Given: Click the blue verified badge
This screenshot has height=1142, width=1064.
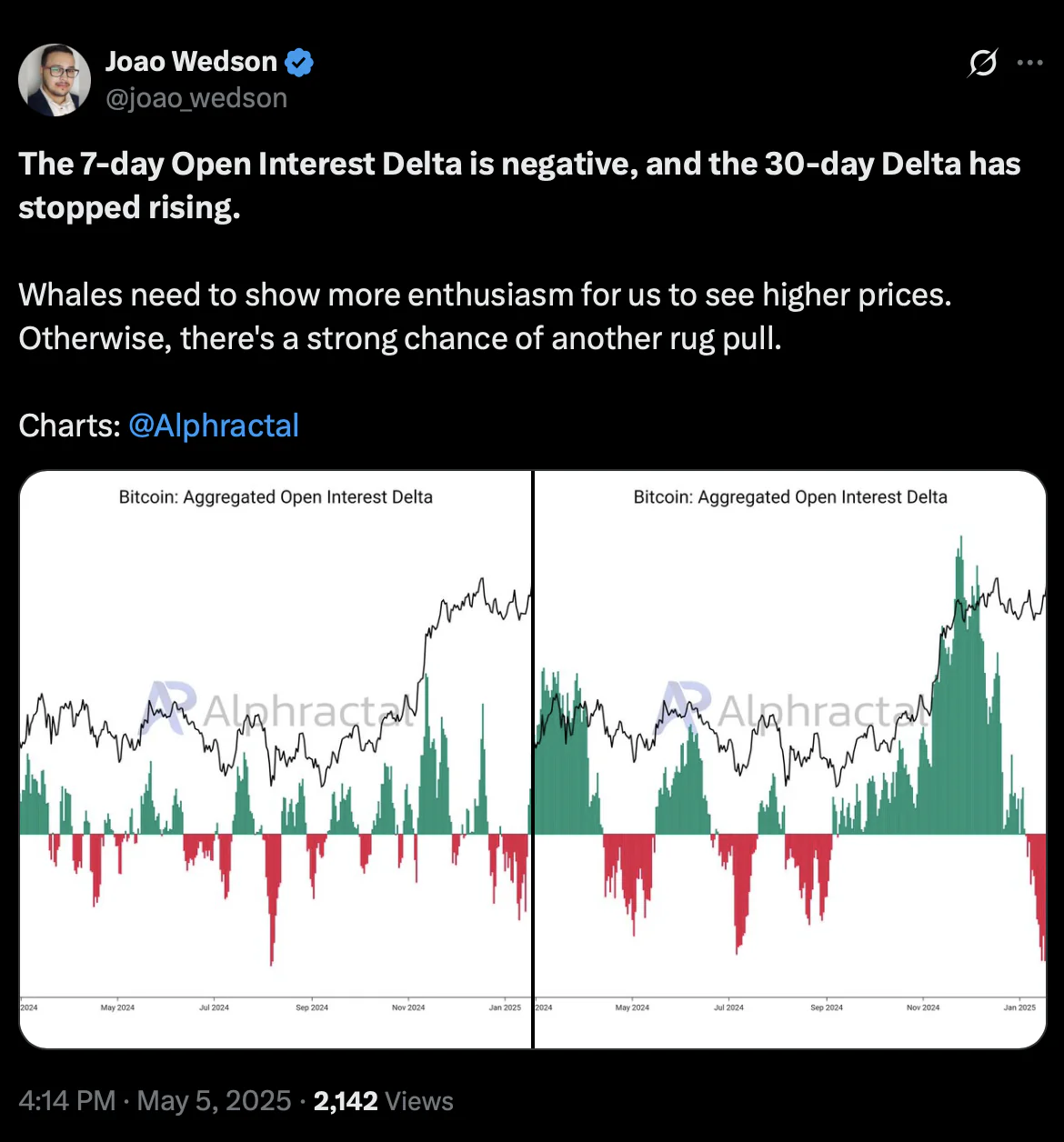Looking at the screenshot, I should [x=299, y=62].
